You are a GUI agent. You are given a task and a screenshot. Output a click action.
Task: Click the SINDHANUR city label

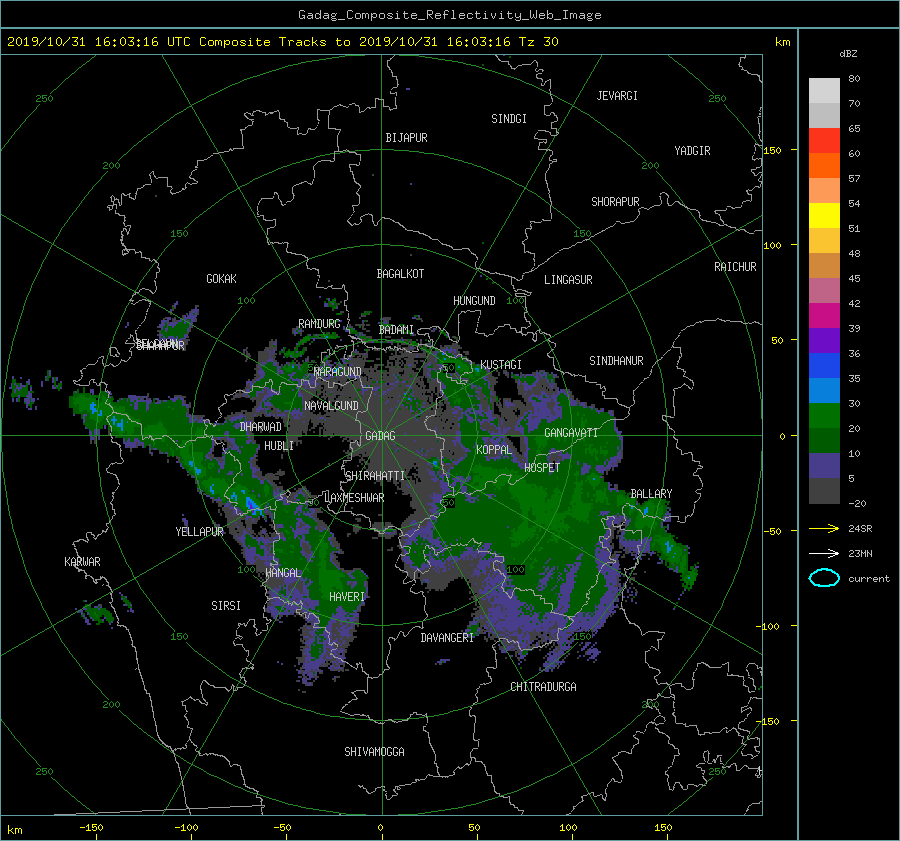coord(616,361)
